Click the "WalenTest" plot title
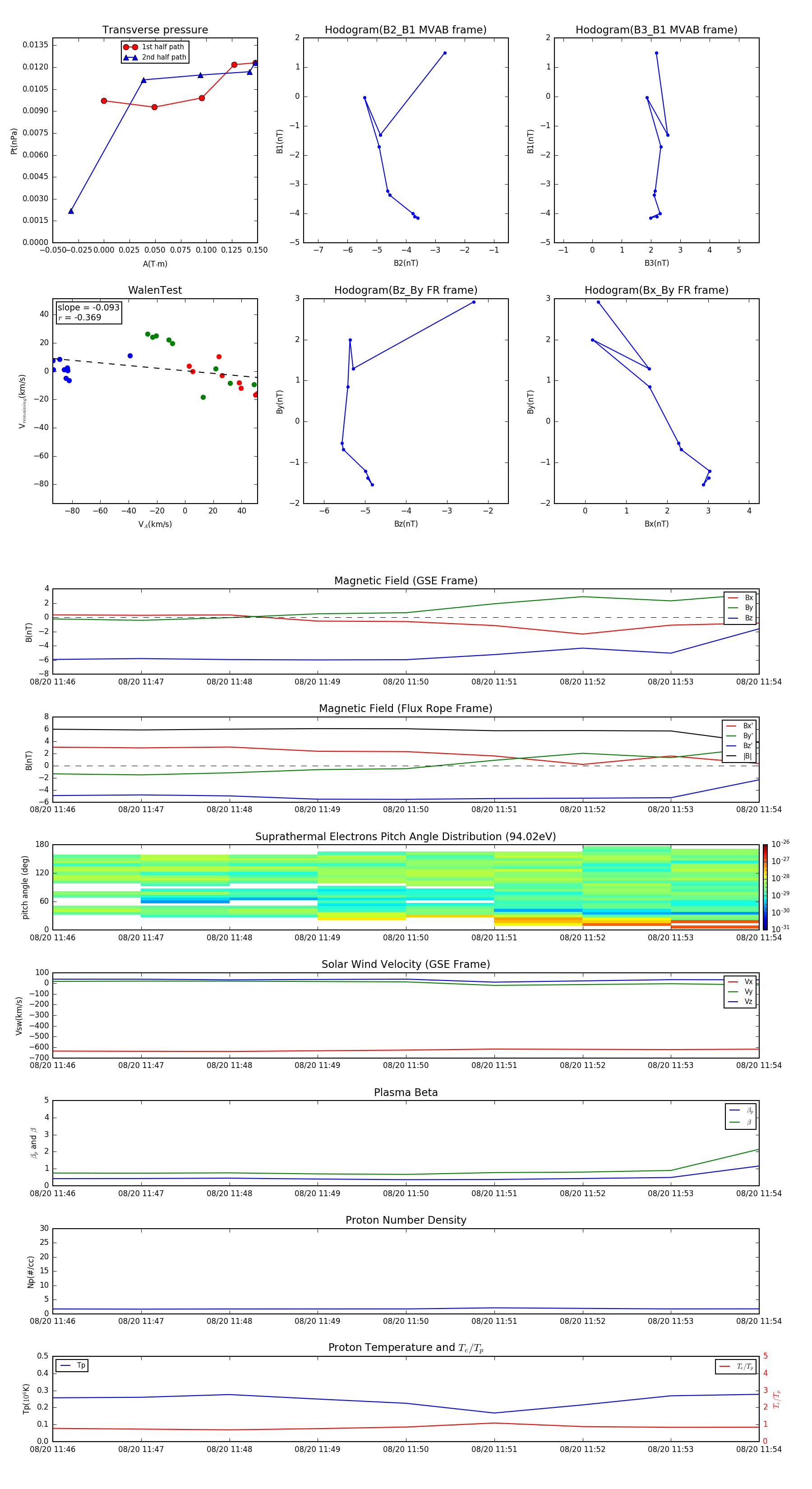812x1489 pixels. 155,290
